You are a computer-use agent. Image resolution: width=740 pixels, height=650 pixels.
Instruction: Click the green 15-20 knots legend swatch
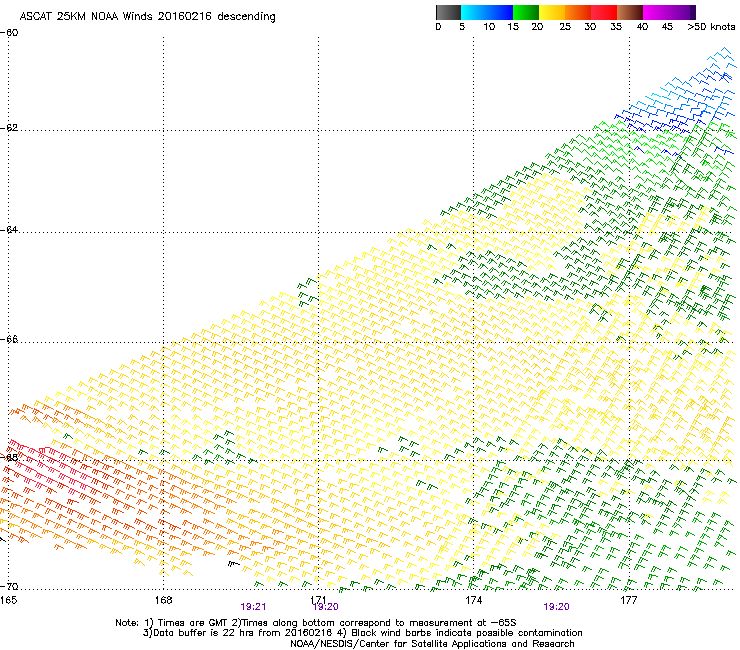[x=526, y=12]
